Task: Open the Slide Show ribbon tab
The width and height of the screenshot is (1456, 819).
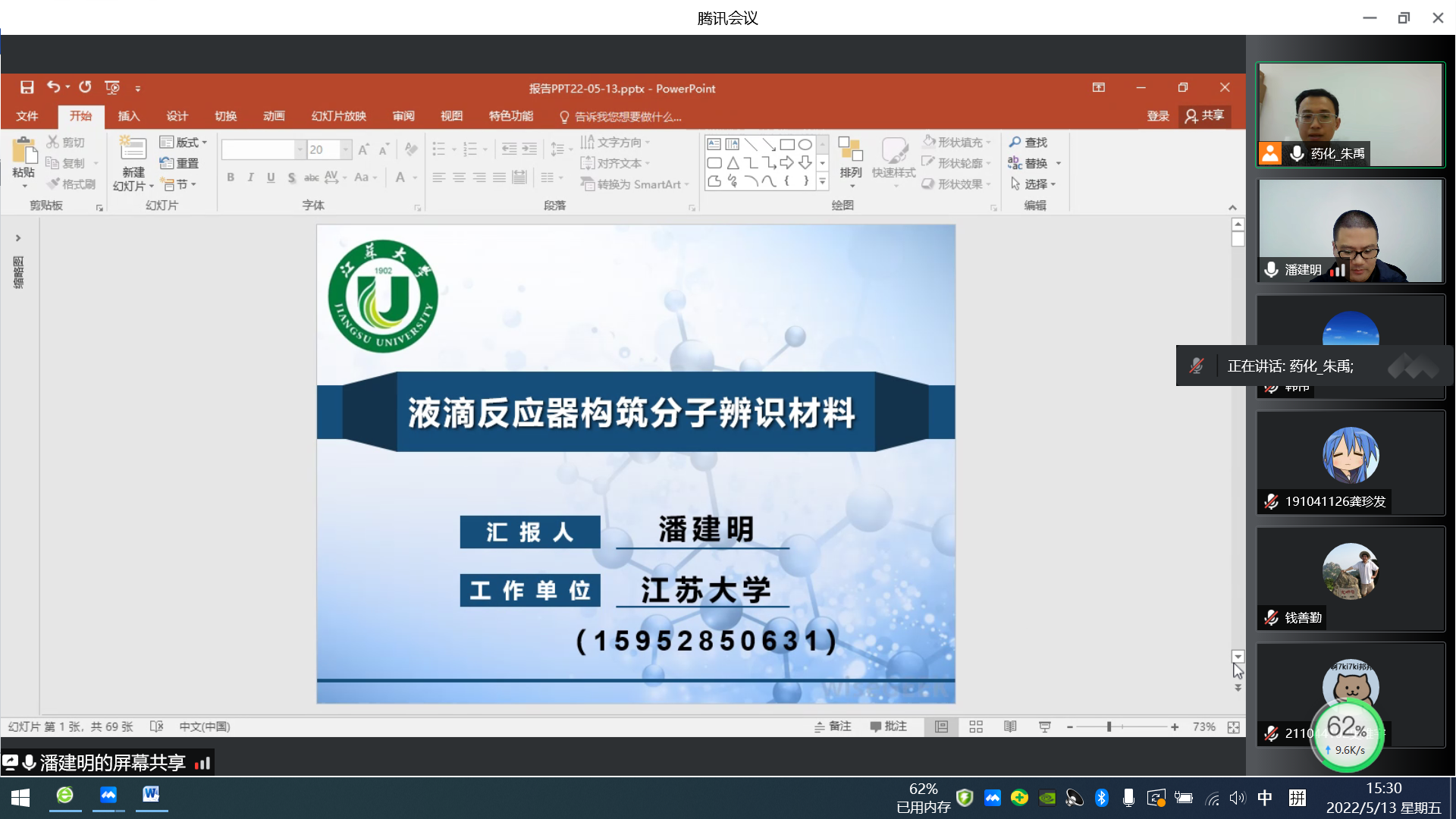Action: click(338, 116)
